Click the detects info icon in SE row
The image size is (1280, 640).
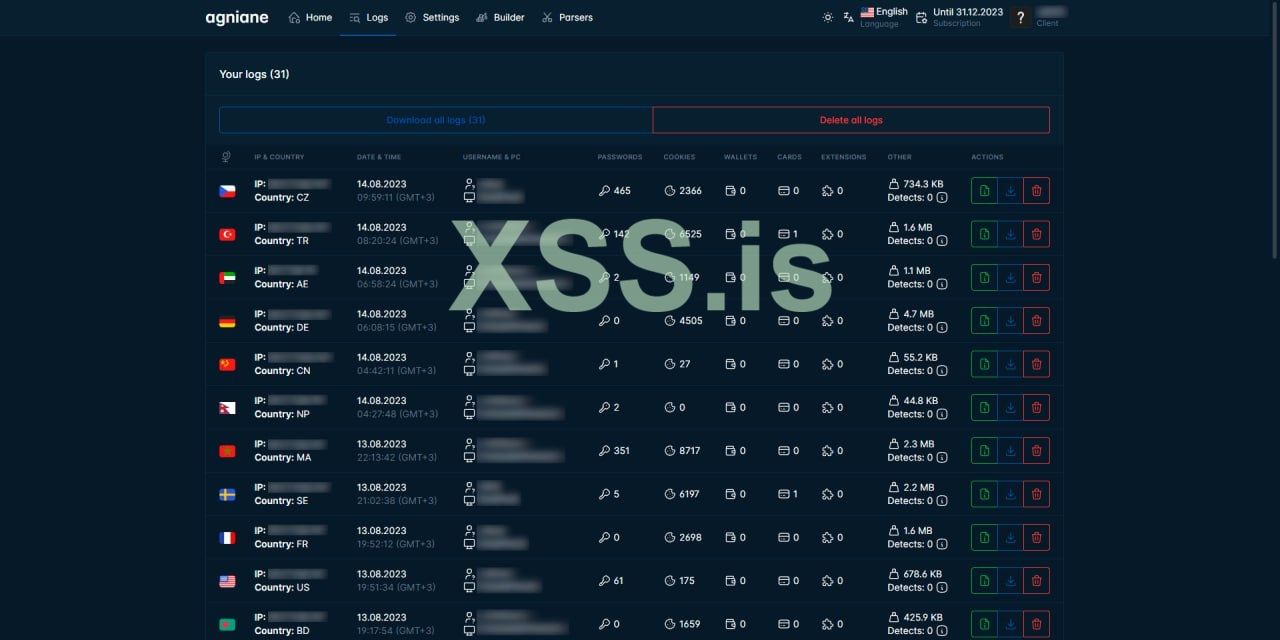tap(942, 501)
